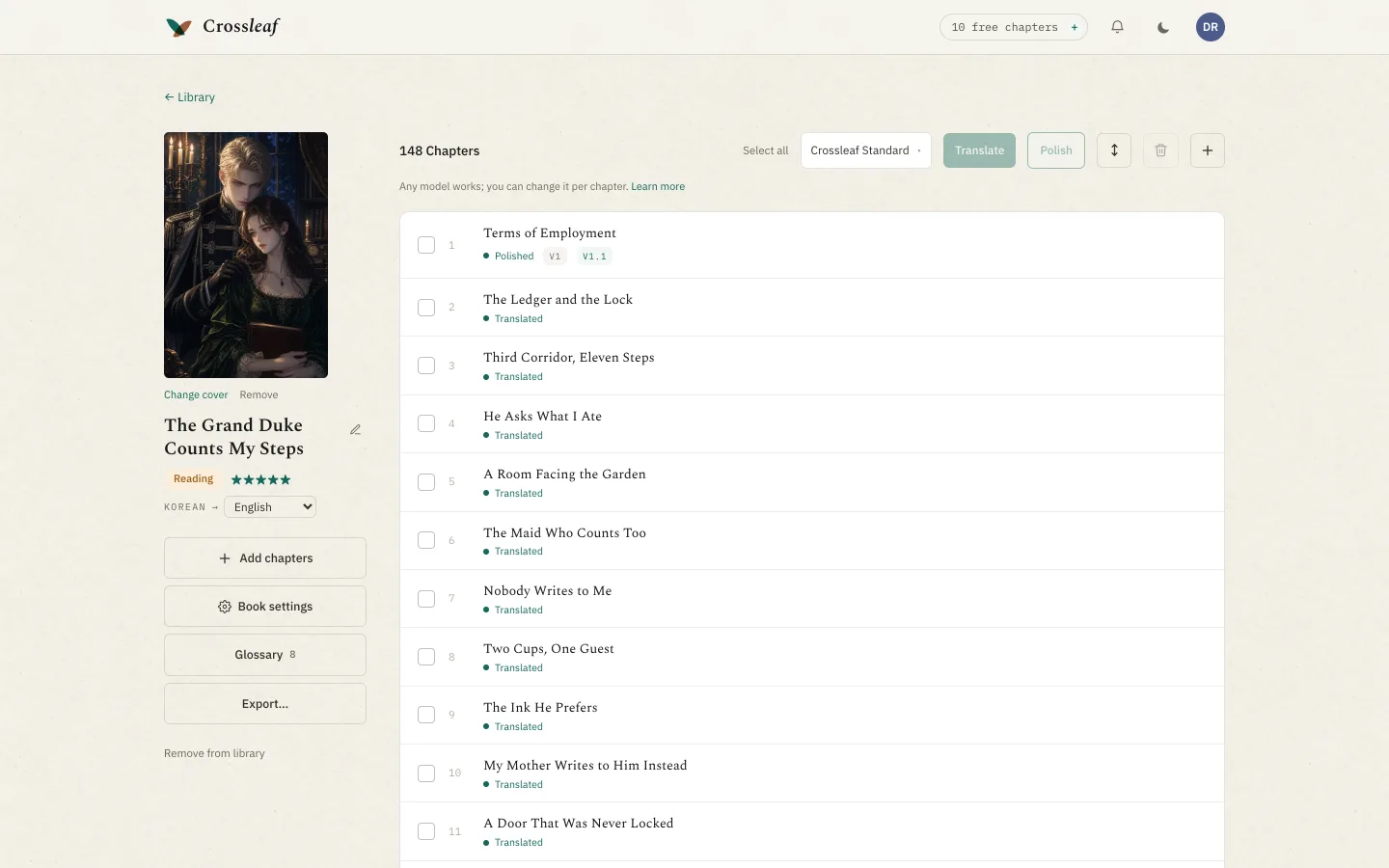Open the Reading status badge

[x=193, y=479]
